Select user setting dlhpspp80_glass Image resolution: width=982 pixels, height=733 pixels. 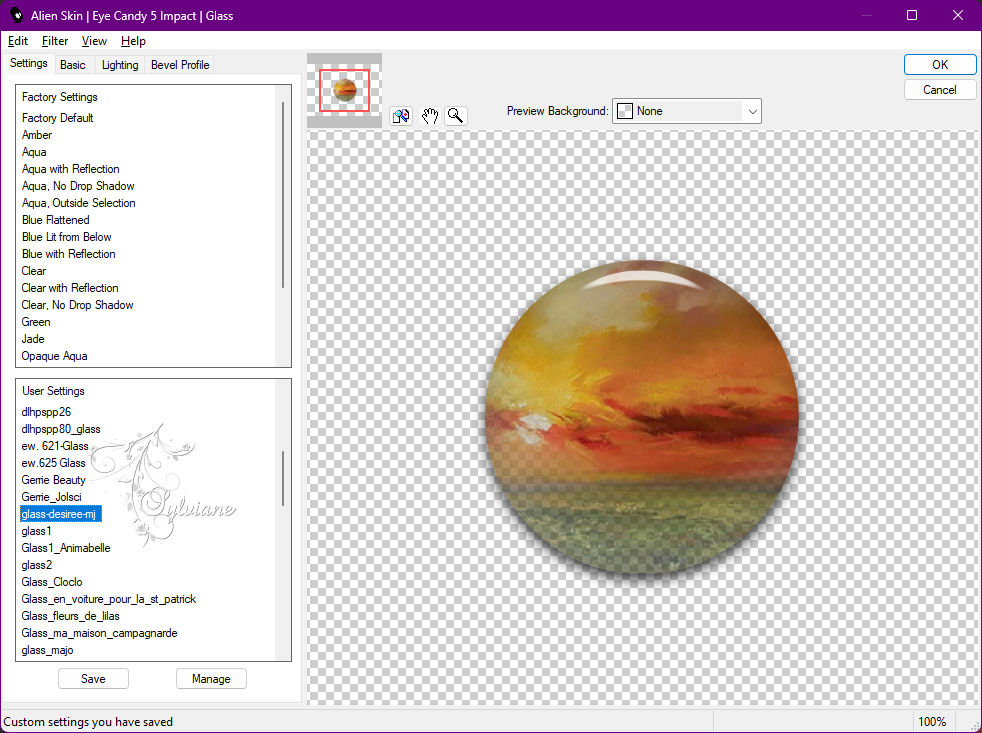click(61, 429)
